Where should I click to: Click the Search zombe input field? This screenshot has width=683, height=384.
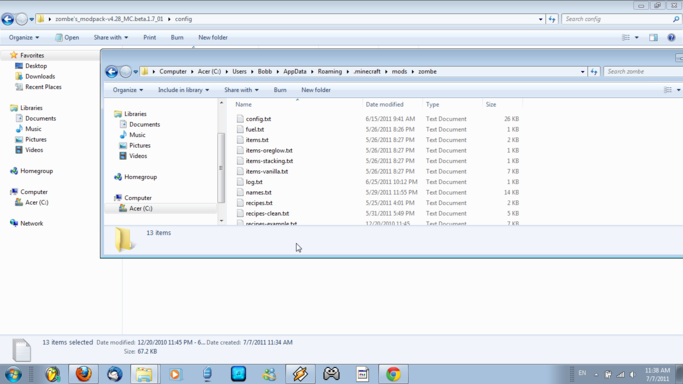[643, 71]
